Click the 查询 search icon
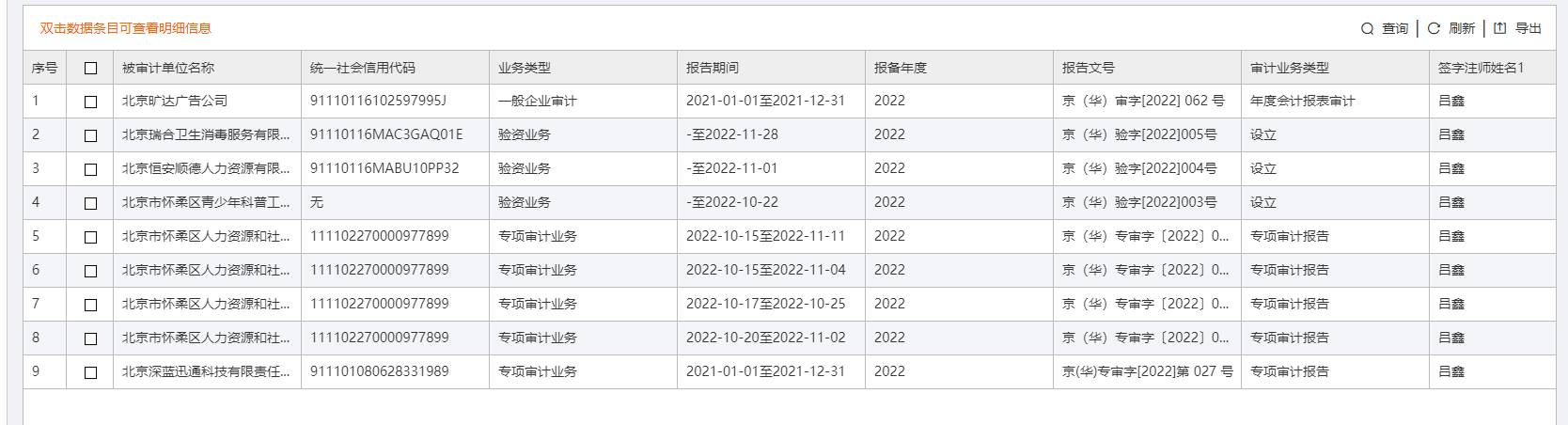Image resolution: width=1568 pixels, height=425 pixels. click(1368, 29)
